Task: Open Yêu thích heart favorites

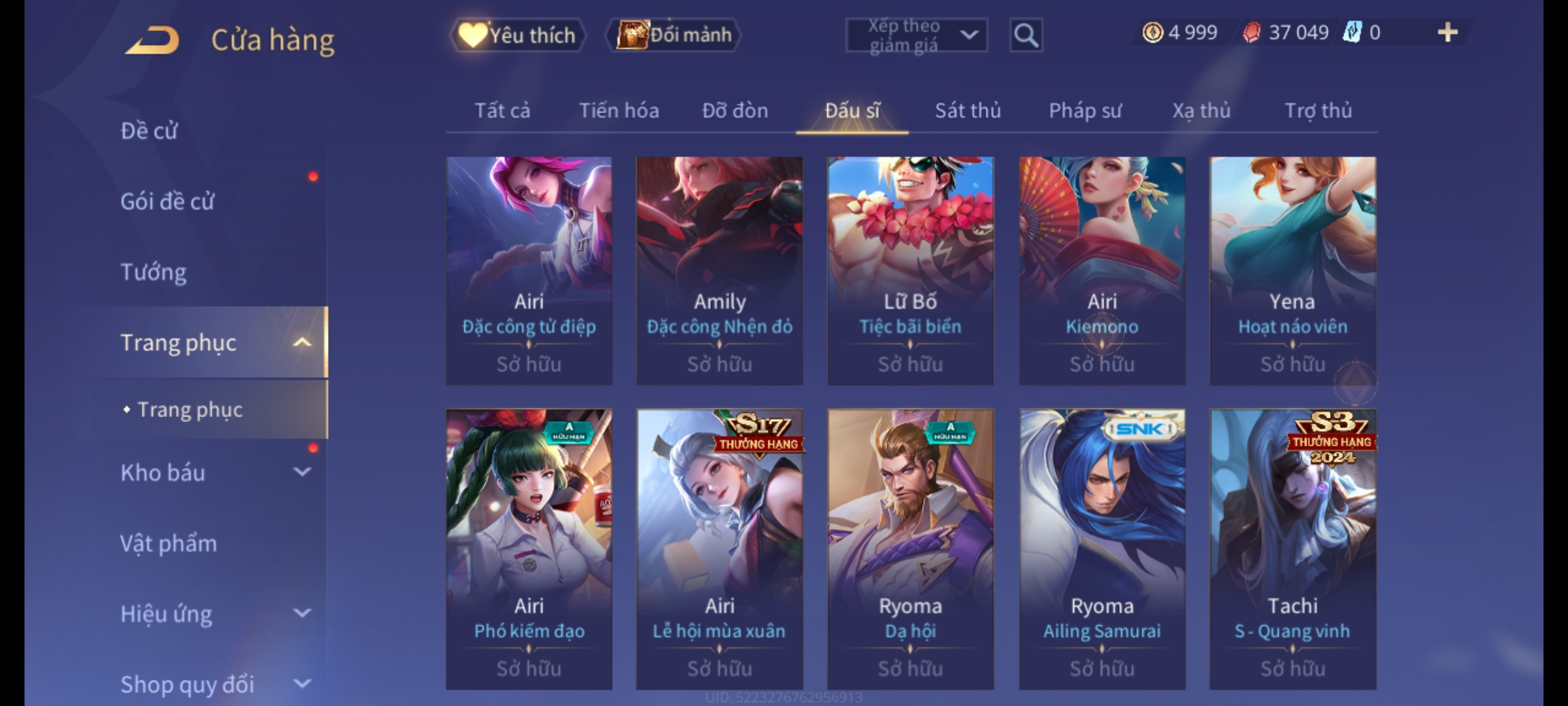Action: coord(518,35)
